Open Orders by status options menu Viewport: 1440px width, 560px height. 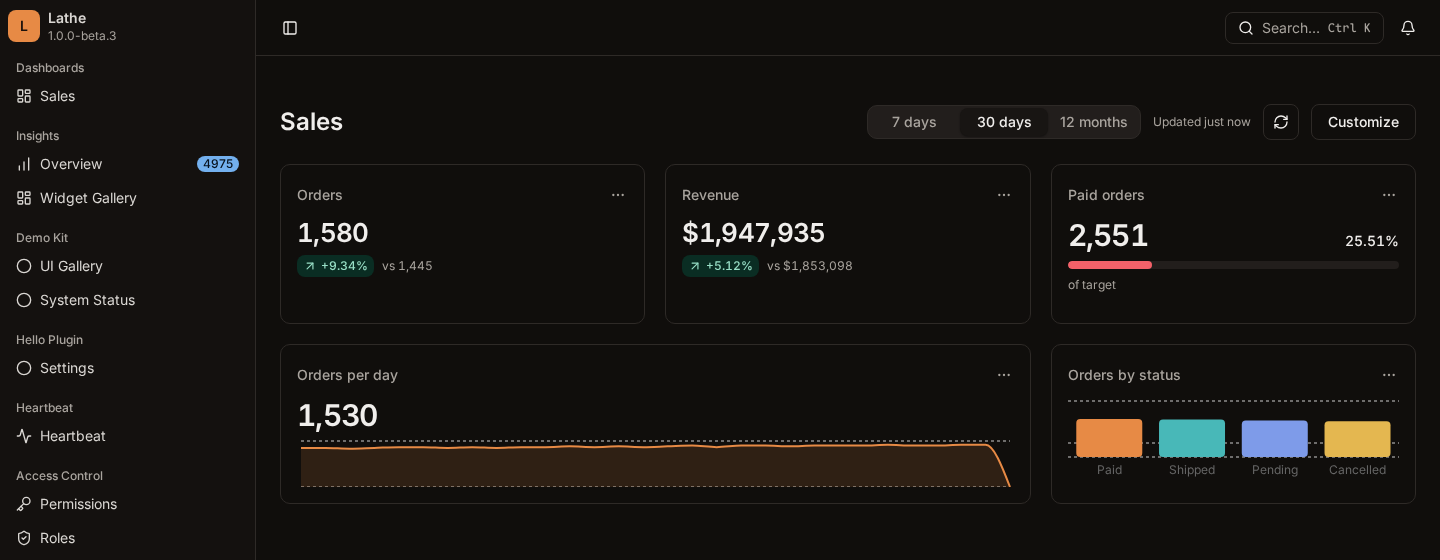1389,375
